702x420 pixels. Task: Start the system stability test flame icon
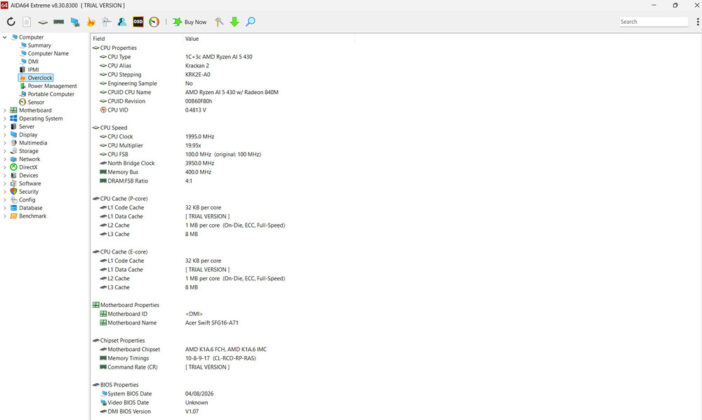pyautogui.click(x=91, y=21)
